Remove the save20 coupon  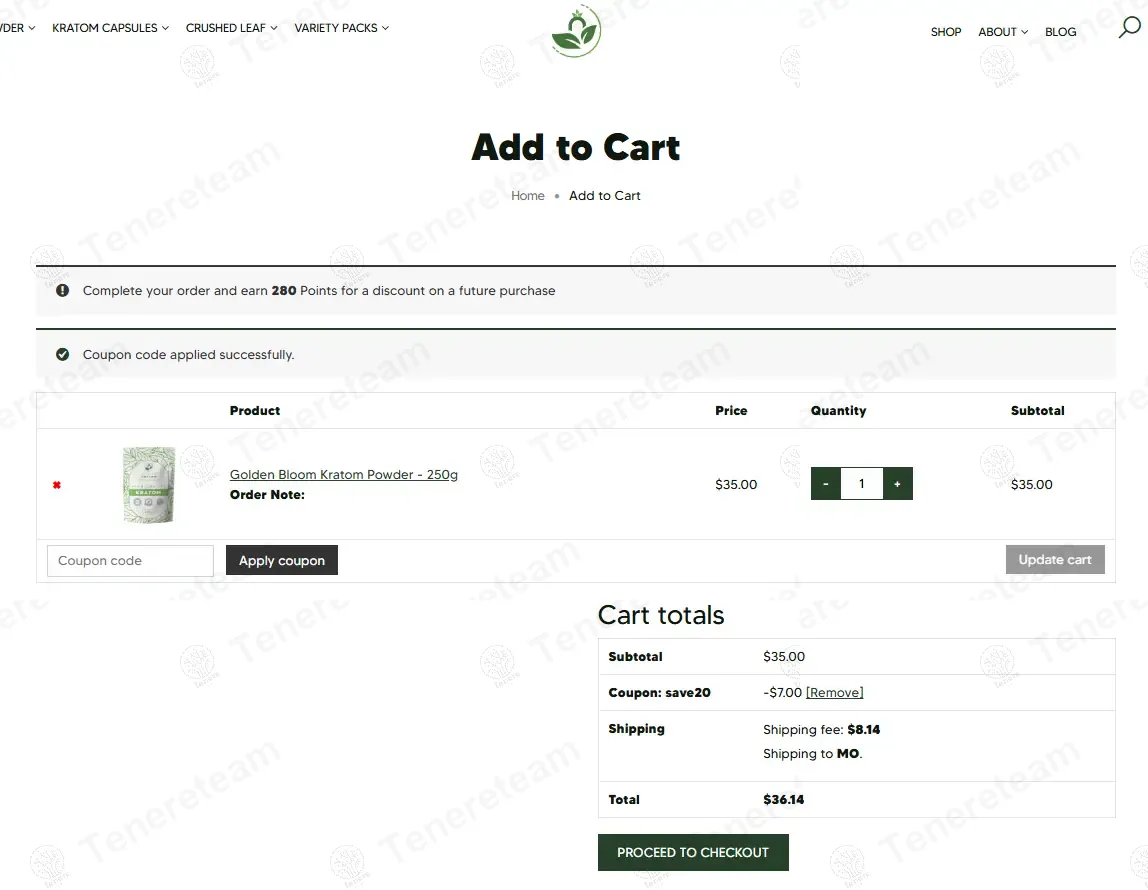click(834, 693)
